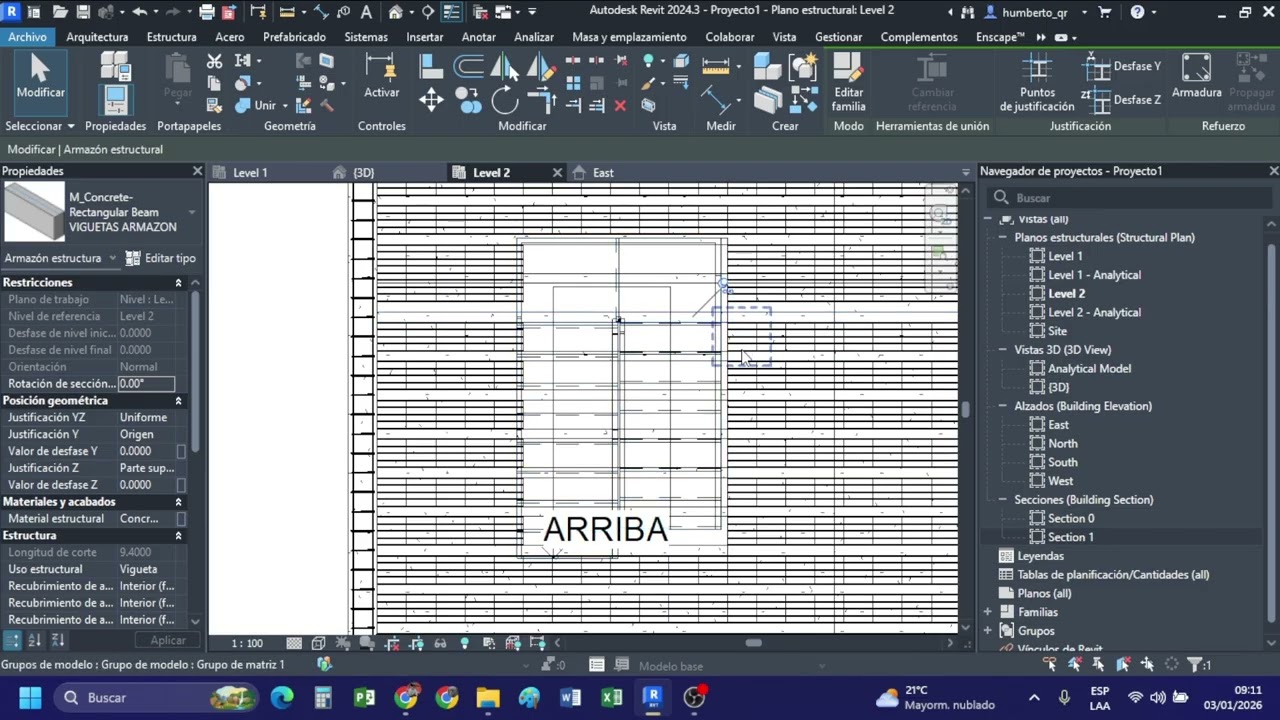
Task: Collapse the Materiales y acabados section
Action: [x=178, y=502]
